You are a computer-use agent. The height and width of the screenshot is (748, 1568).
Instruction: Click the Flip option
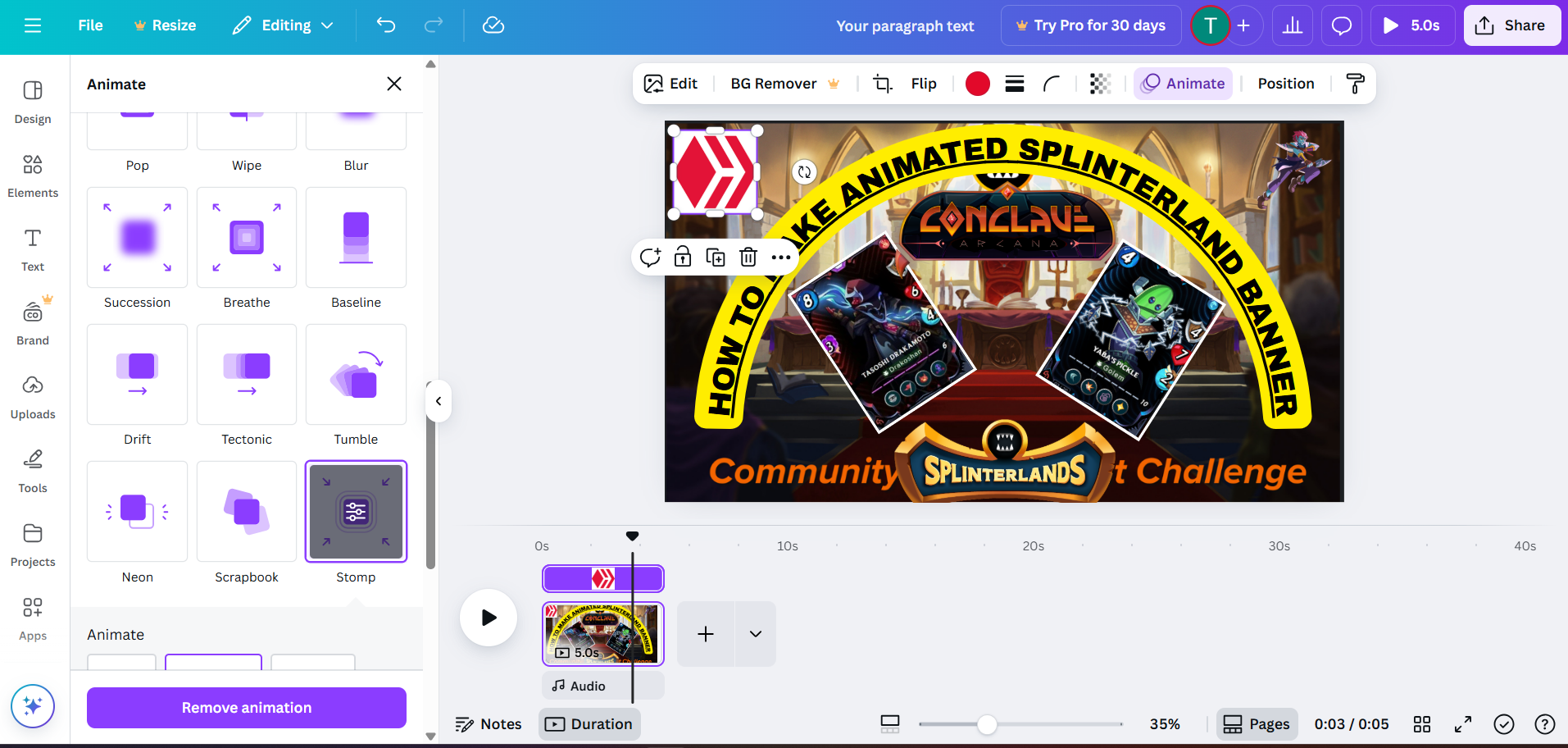(924, 84)
